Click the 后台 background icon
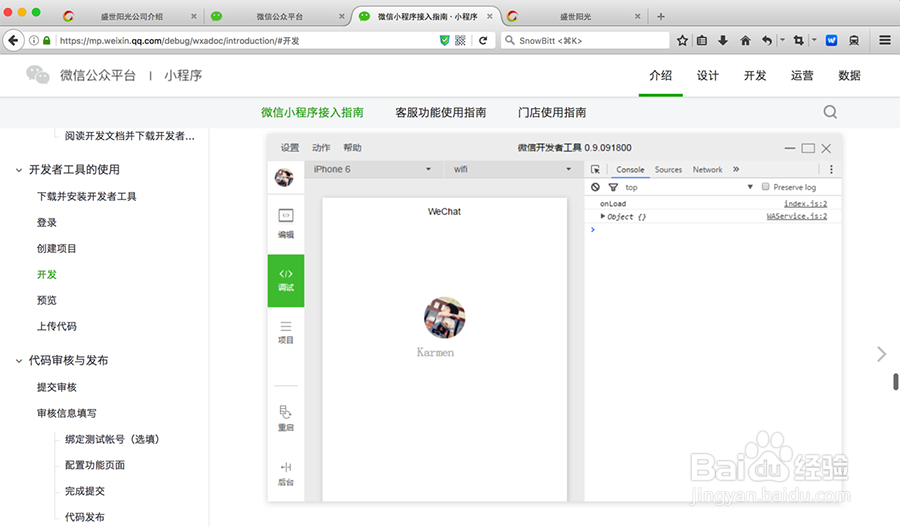 coord(286,474)
